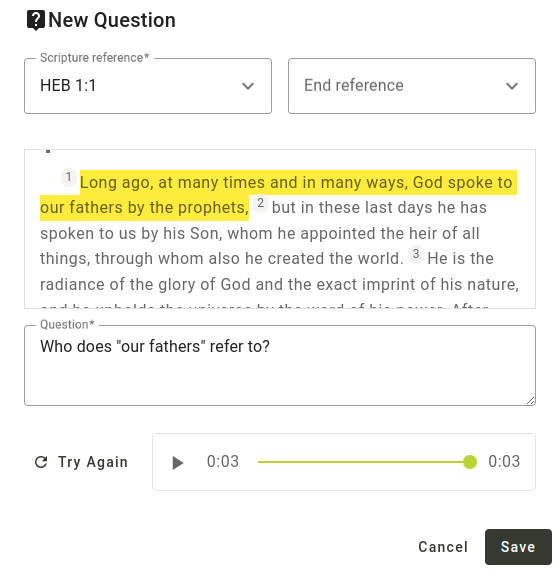Screen dimensions: 560x573
Task: Select the HEB 1:1 reference field
Action: tap(148, 86)
